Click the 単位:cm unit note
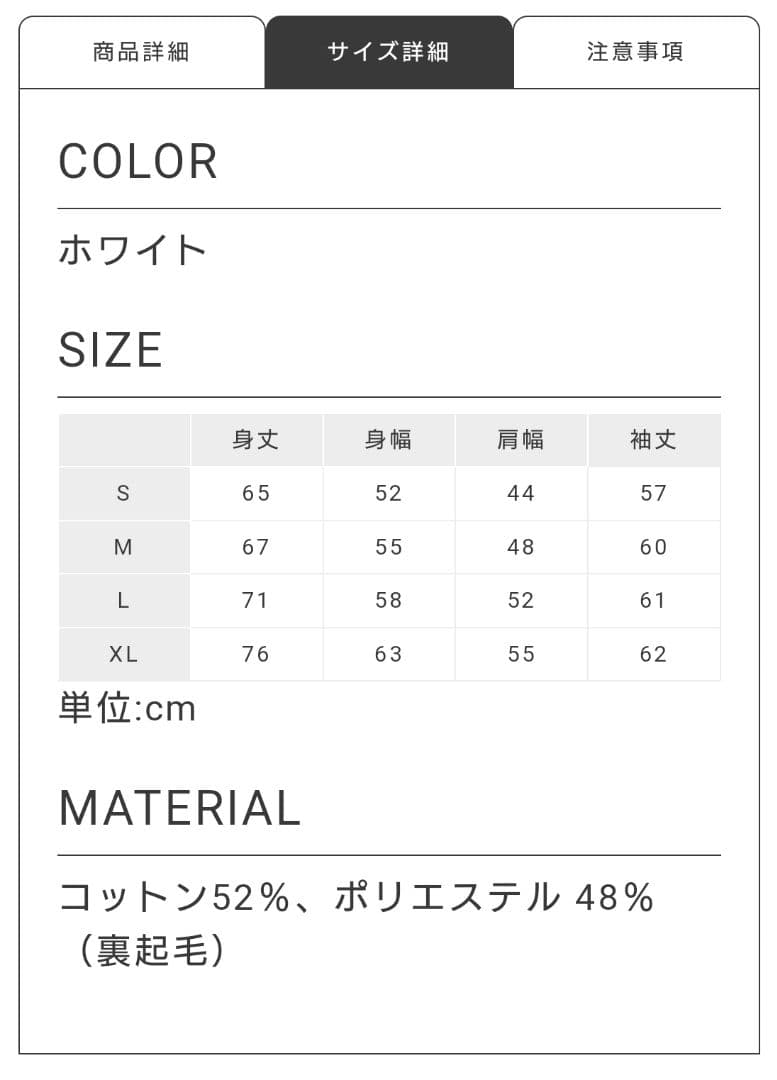 click(127, 709)
